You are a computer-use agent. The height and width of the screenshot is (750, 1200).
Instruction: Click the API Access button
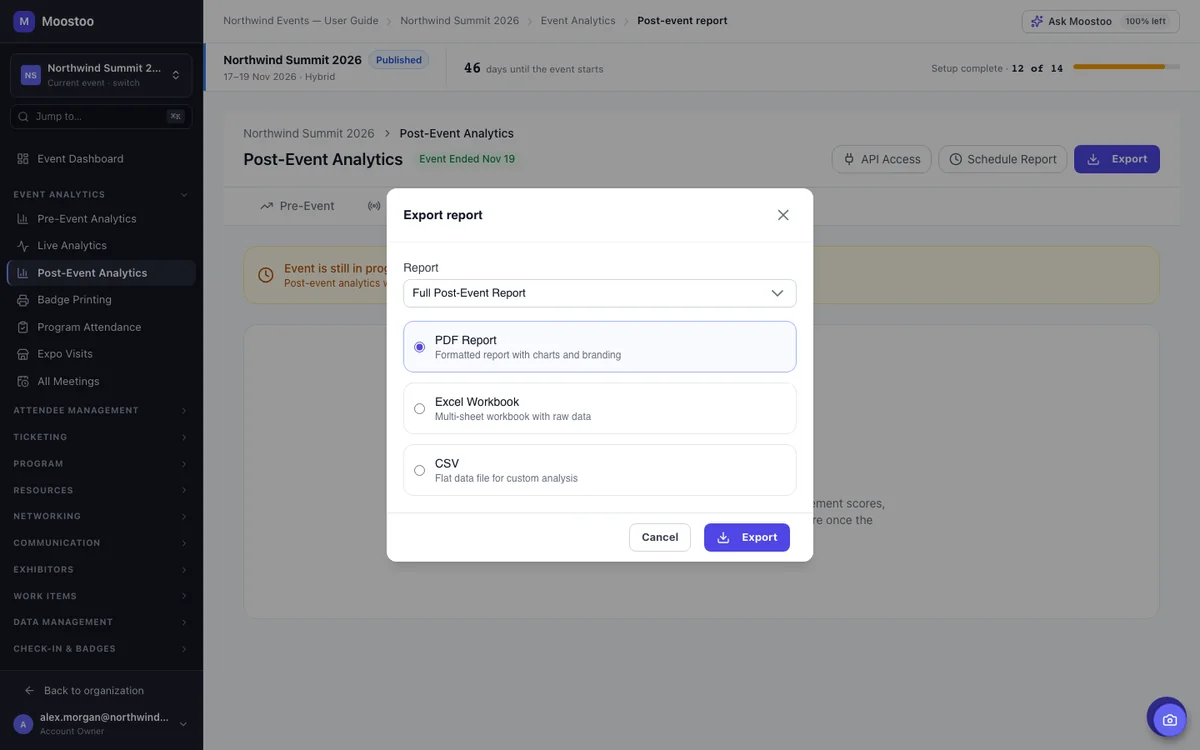(881, 159)
